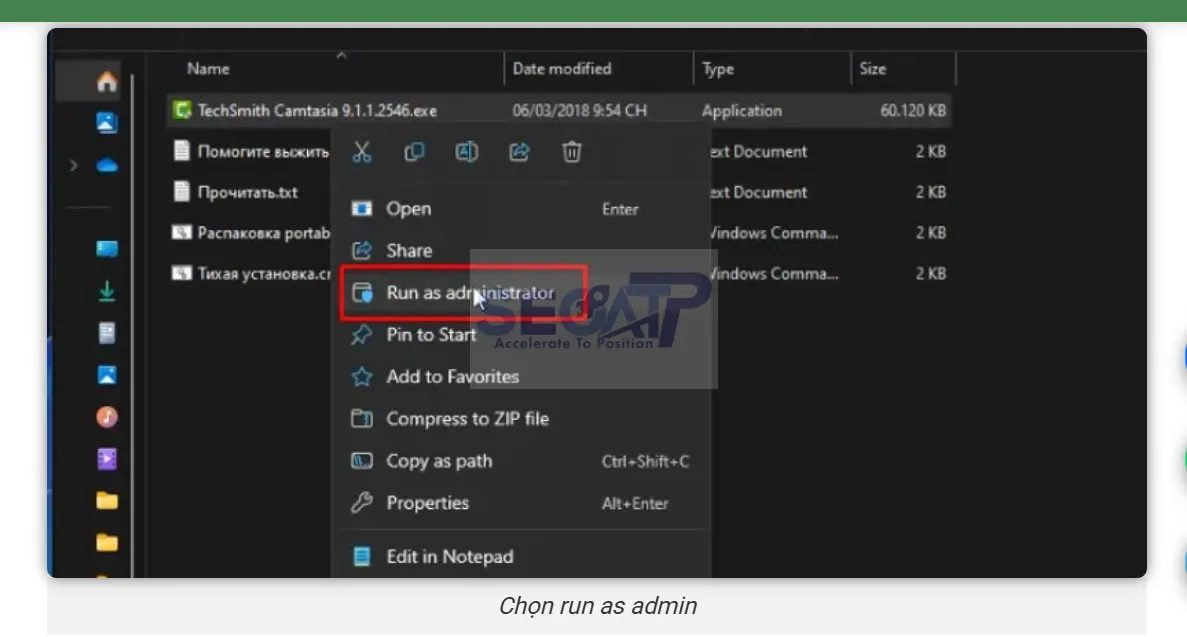
Task: Click the Cut icon in the context menu
Action: (362, 152)
